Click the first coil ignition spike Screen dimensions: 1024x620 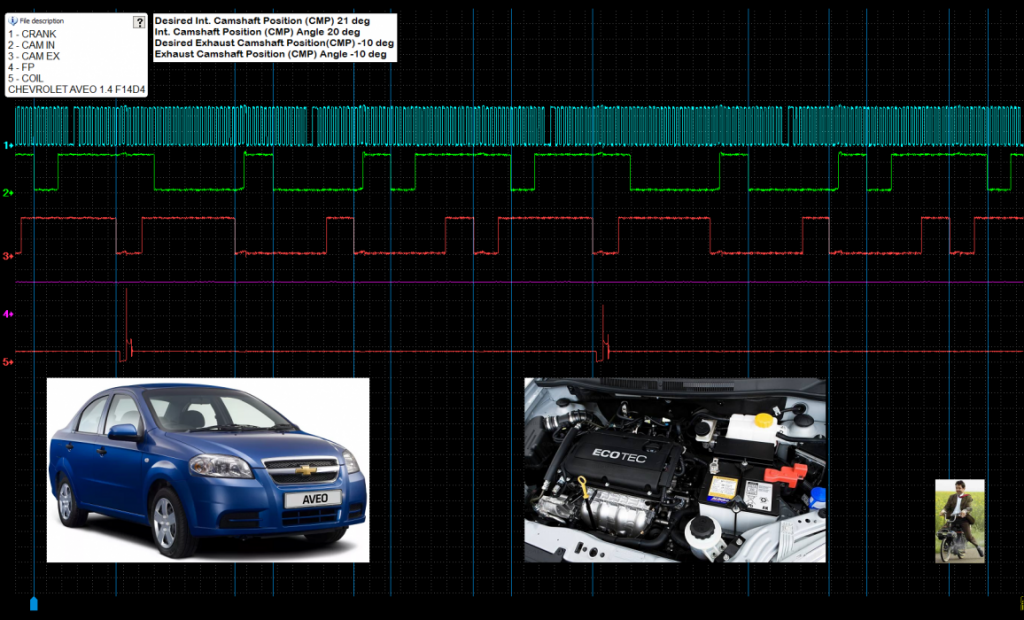point(127,325)
